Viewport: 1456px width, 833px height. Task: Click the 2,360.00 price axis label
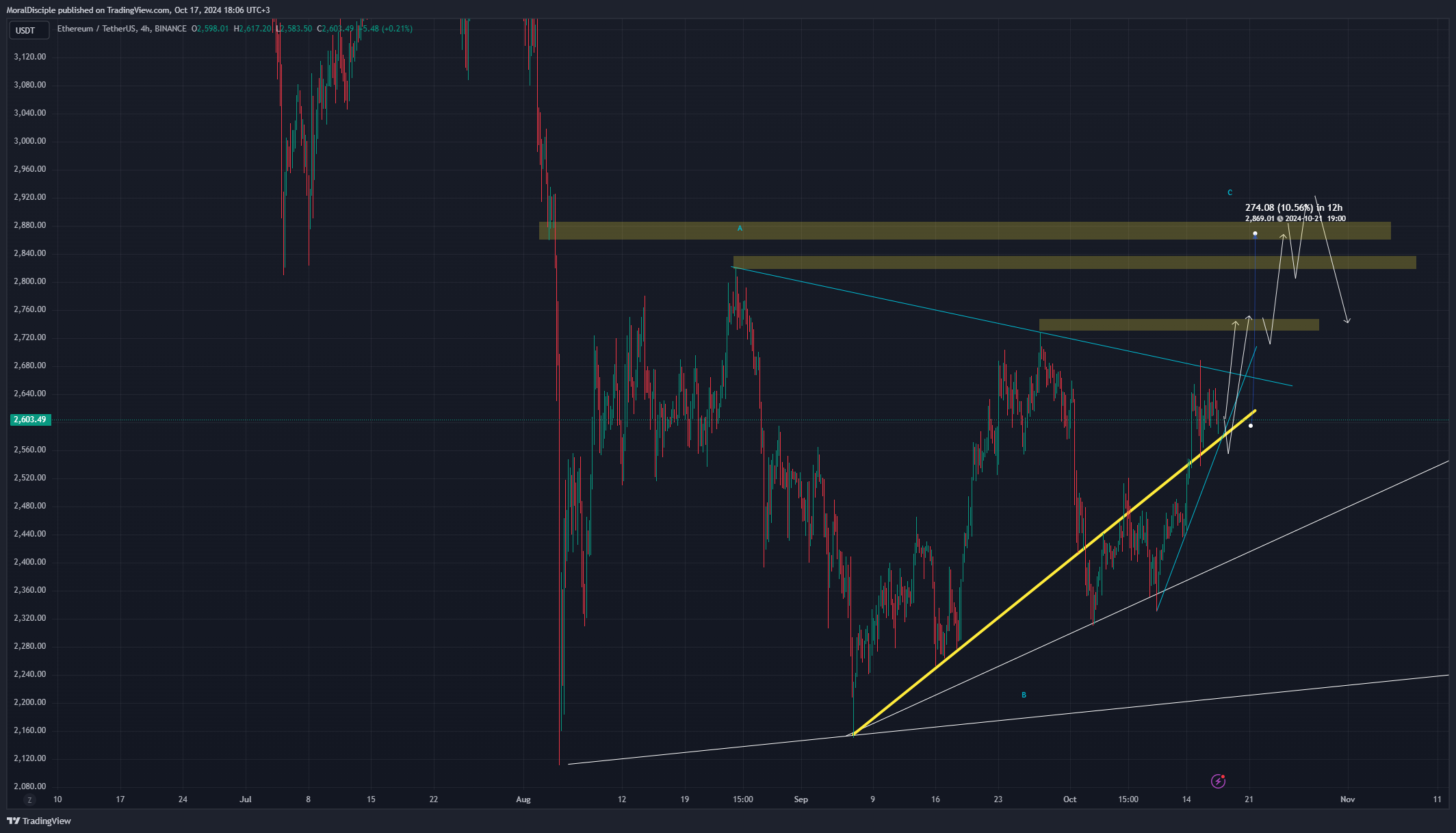(x=30, y=590)
